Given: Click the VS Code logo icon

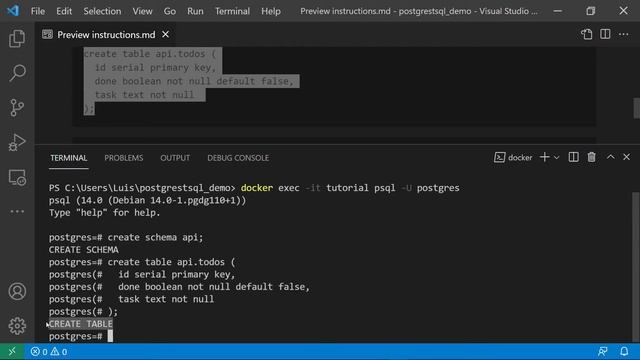Looking at the screenshot, I should [x=13, y=11].
